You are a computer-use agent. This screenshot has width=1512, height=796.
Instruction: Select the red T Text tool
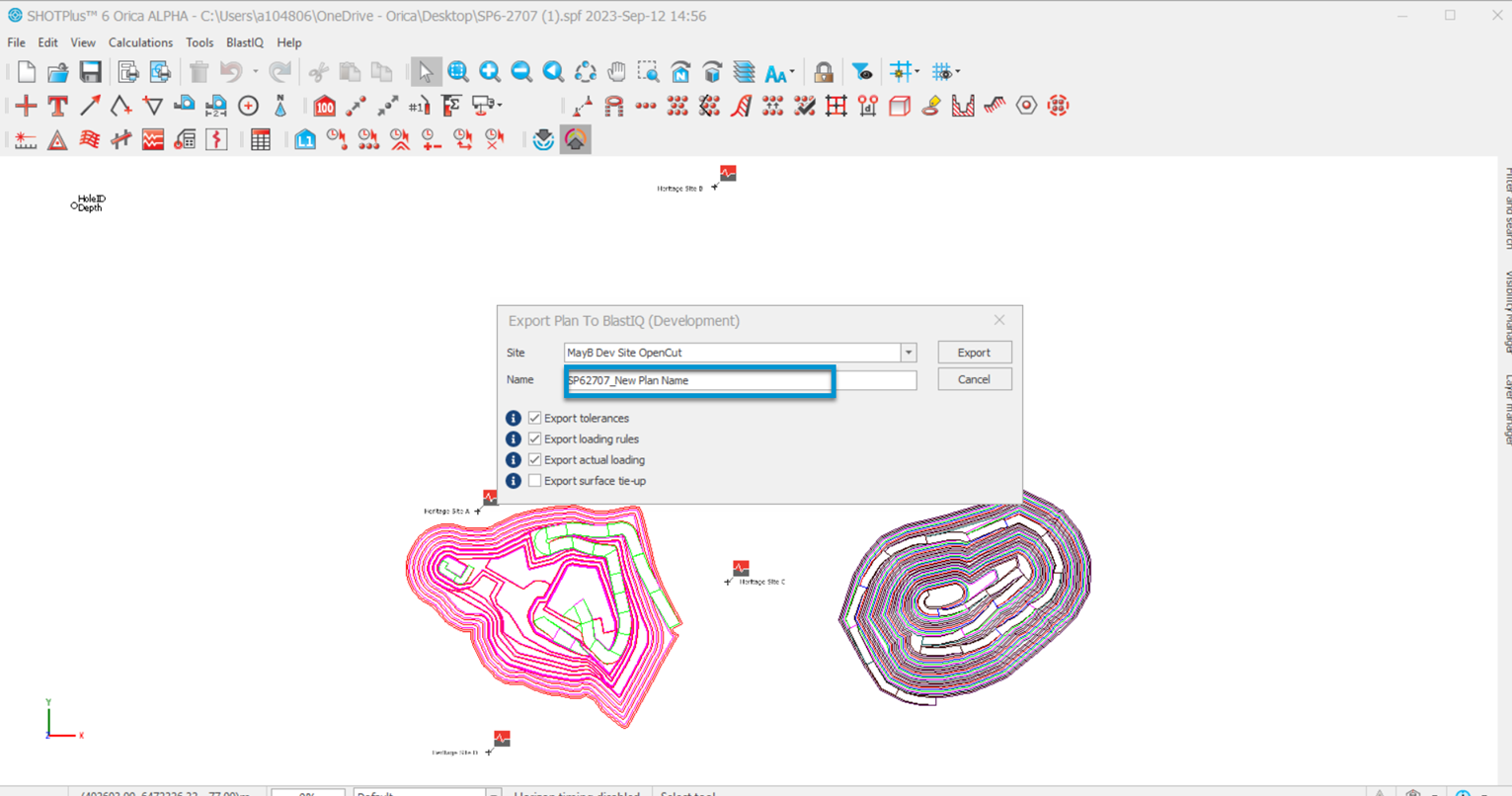(x=58, y=106)
